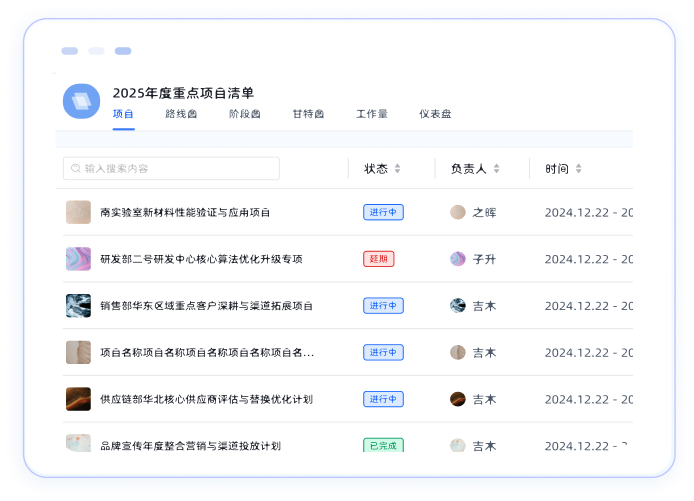Open thumbnail of 项目名称项目名称 row

pyautogui.click(x=78, y=352)
